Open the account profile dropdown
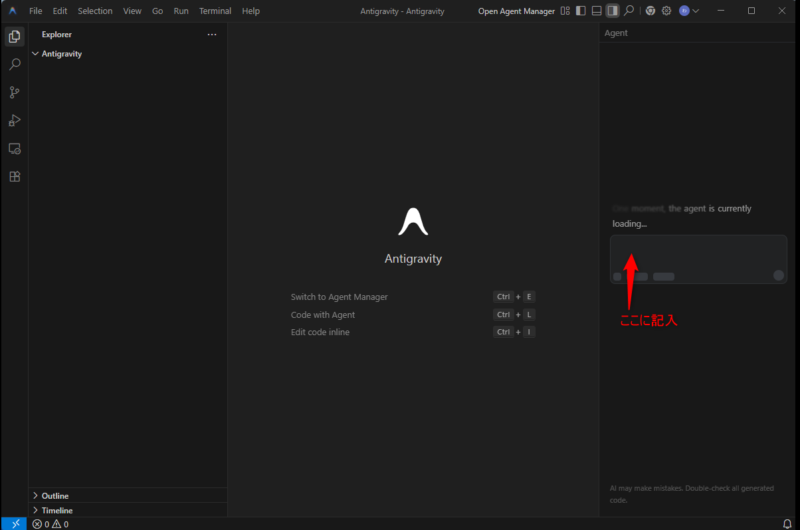 point(689,11)
